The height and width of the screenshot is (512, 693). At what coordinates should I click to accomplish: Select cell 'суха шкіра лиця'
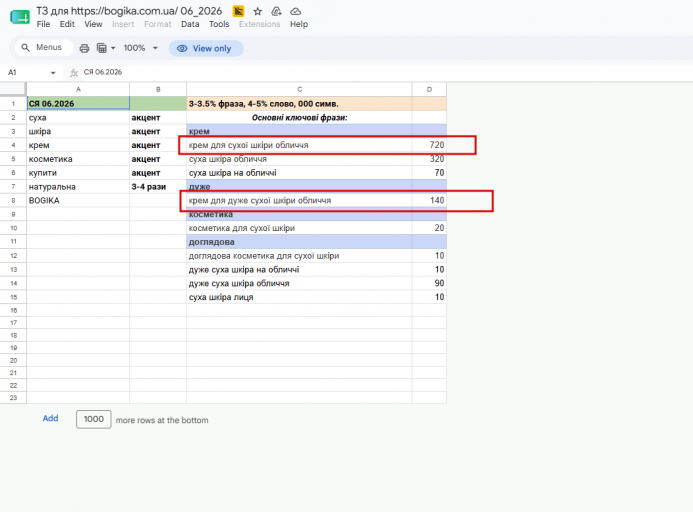299,297
